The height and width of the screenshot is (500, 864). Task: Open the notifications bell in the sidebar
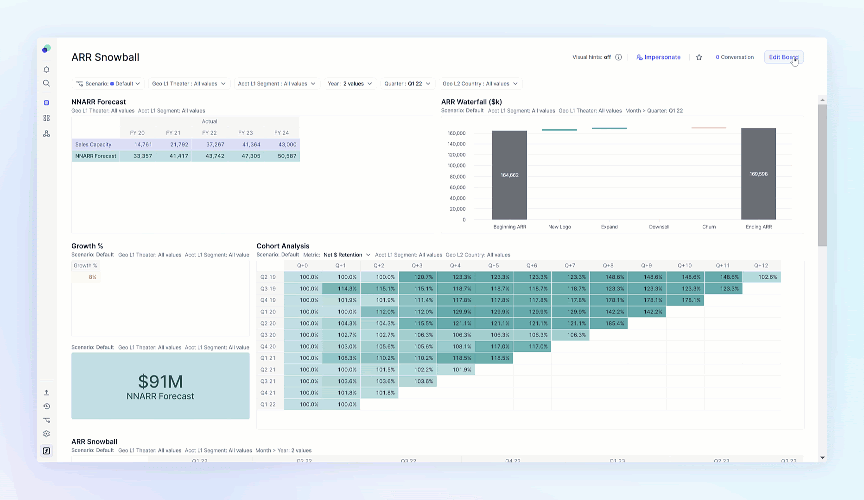pos(46,69)
